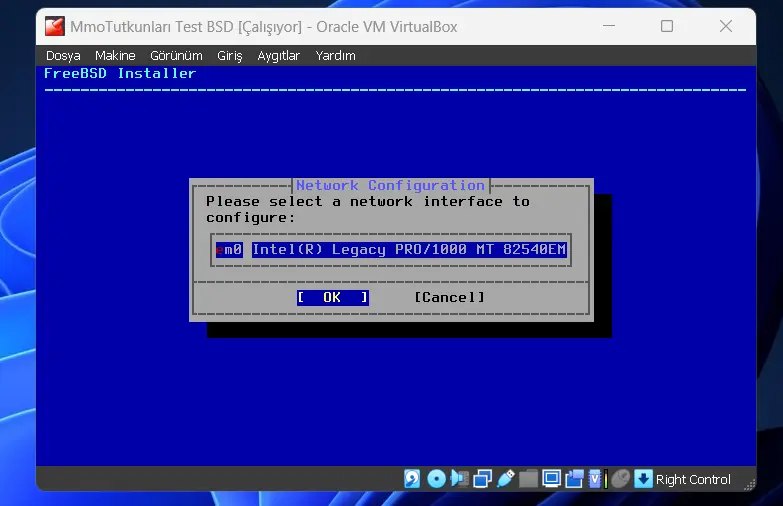Click the Intel(R) Legacy PRO/1000 description

click(409, 249)
